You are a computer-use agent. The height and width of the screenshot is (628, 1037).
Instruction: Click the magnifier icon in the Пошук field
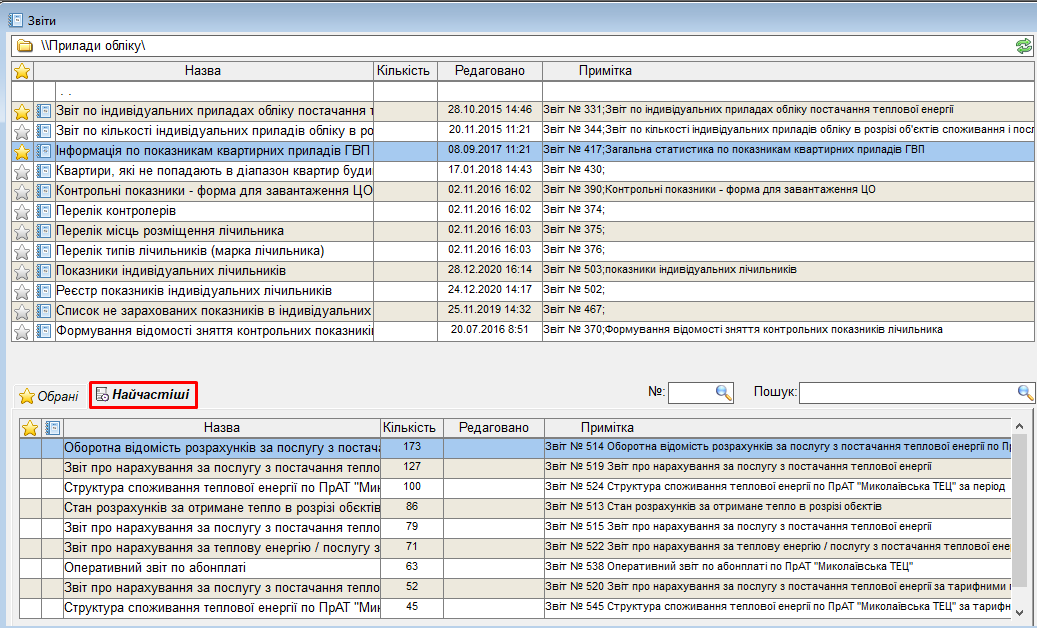tap(1025, 393)
